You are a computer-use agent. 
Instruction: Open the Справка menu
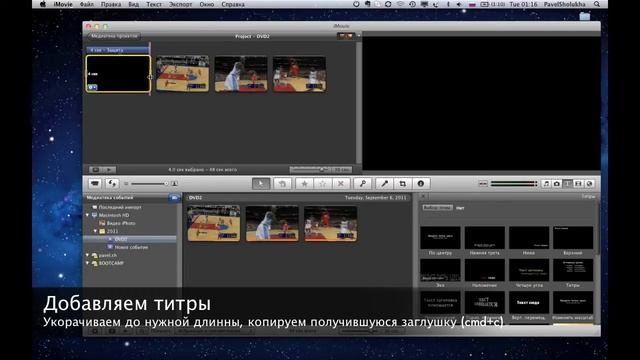click(233, 4)
